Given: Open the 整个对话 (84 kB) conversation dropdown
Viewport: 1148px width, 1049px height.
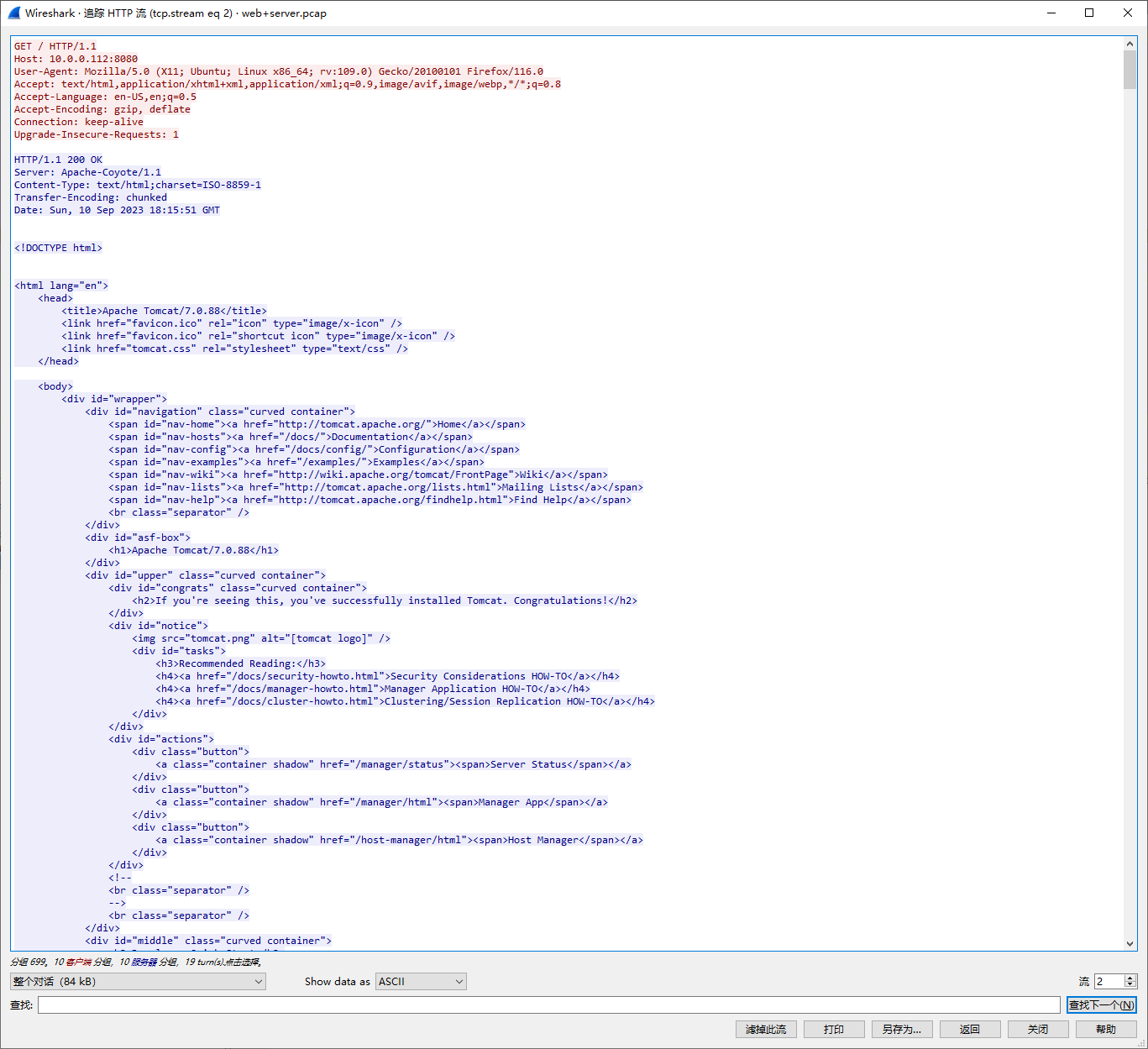Looking at the screenshot, I should tap(138, 981).
